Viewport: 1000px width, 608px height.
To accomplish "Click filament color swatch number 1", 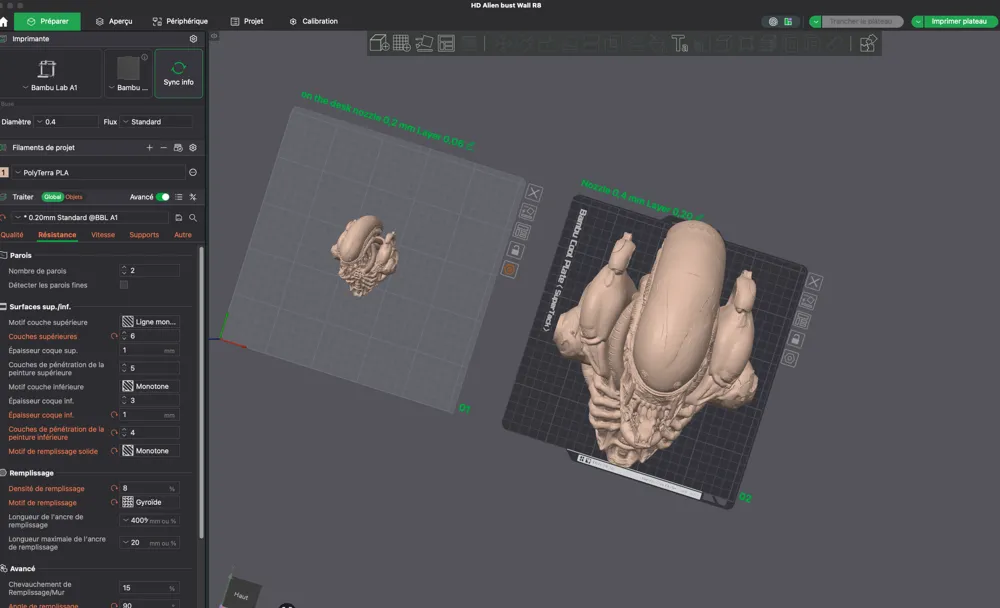I will pyautogui.click(x=4, y=172).
